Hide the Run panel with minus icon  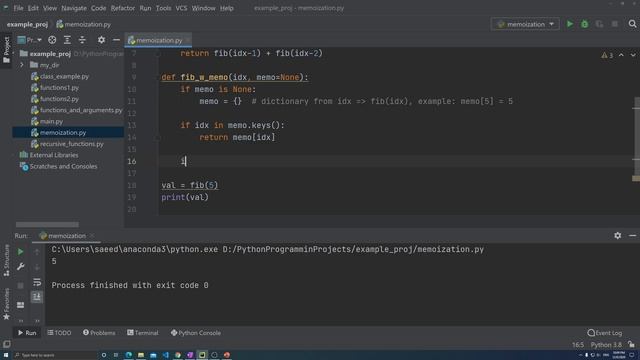tap(632, 236)
